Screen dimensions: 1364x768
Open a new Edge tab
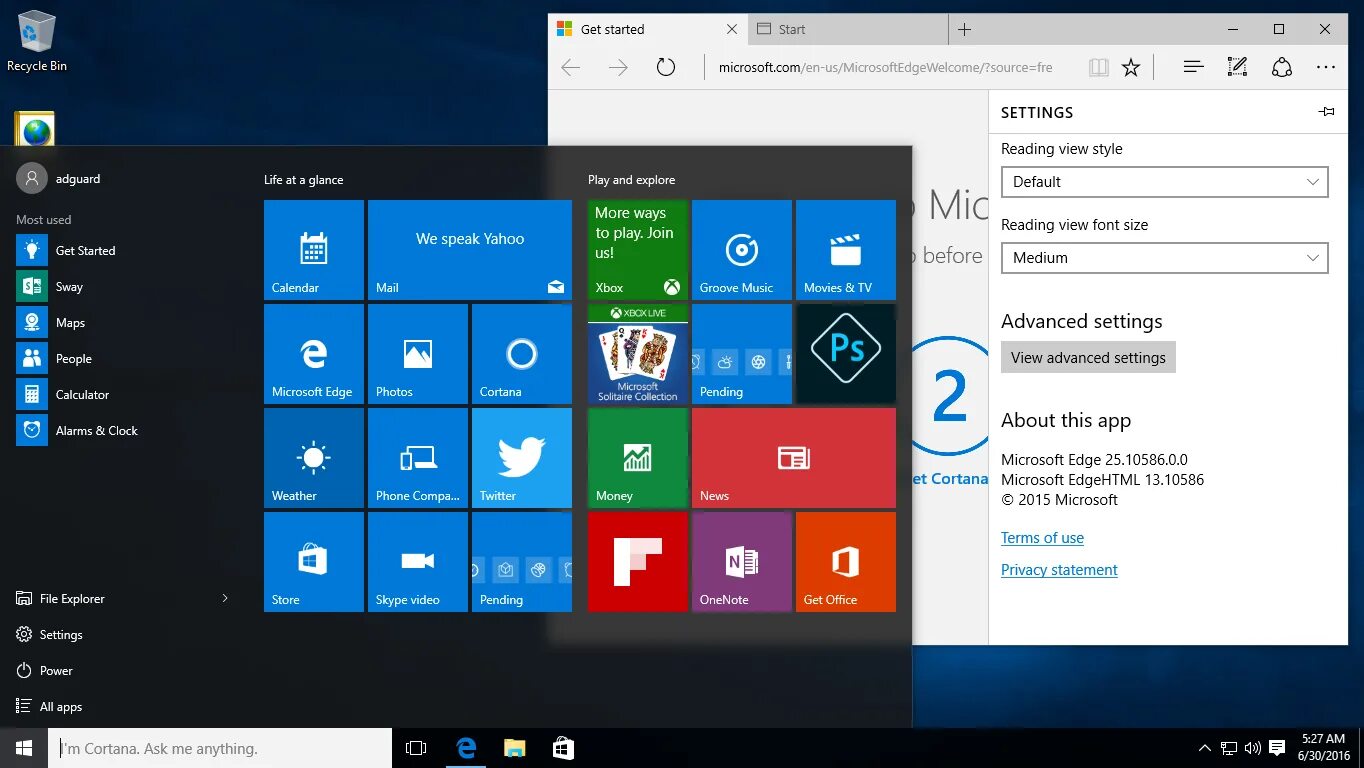click(964, 29)
